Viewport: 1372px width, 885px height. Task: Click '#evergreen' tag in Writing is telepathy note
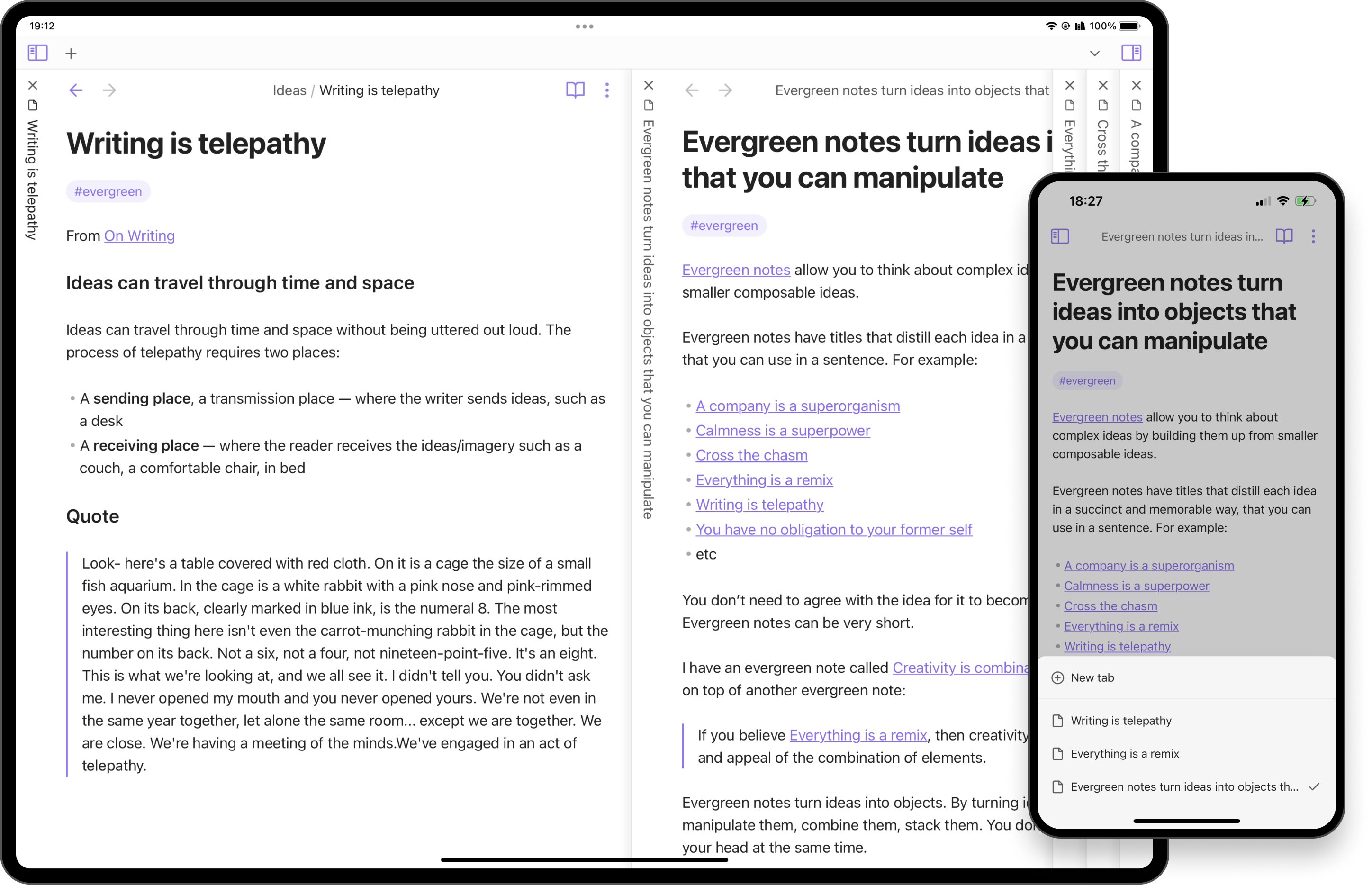107,191
